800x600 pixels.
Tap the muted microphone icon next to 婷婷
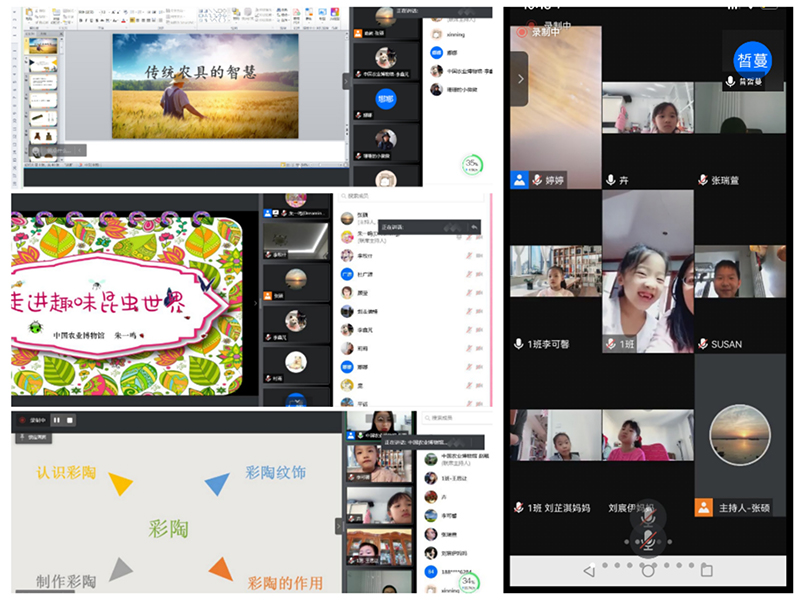[537, 180]
